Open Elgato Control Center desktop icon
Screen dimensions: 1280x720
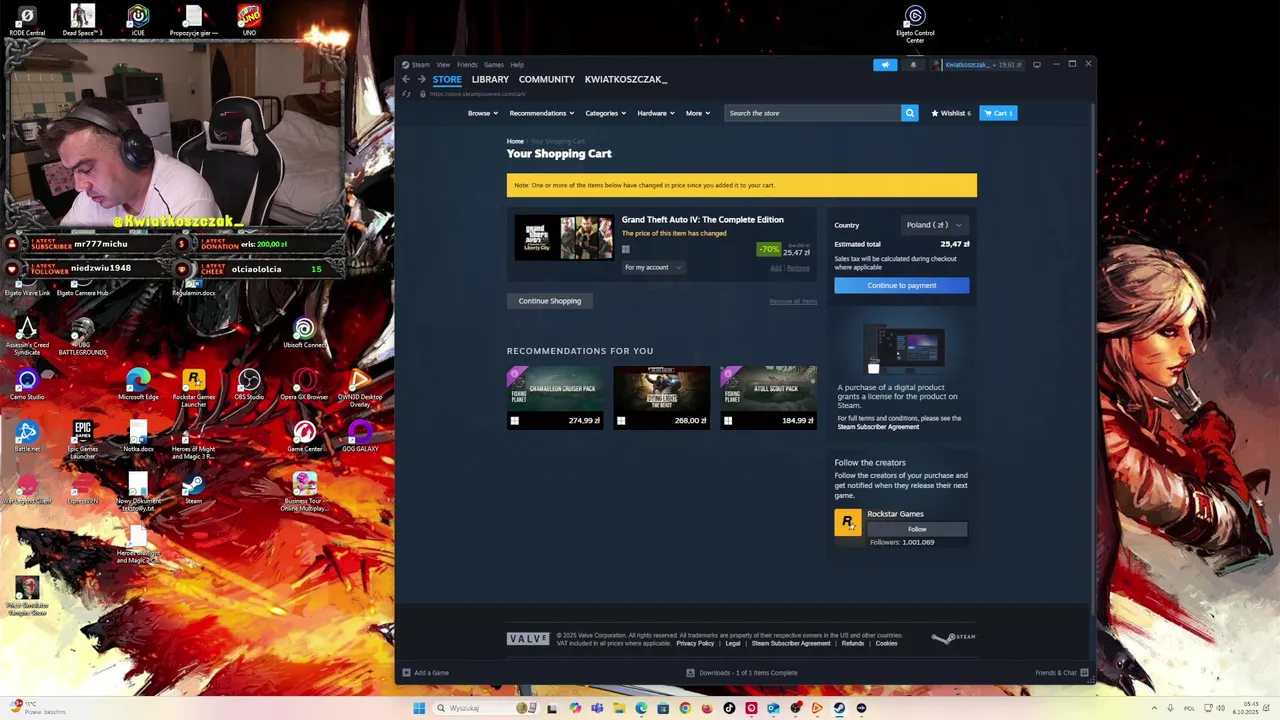point(915,24)
